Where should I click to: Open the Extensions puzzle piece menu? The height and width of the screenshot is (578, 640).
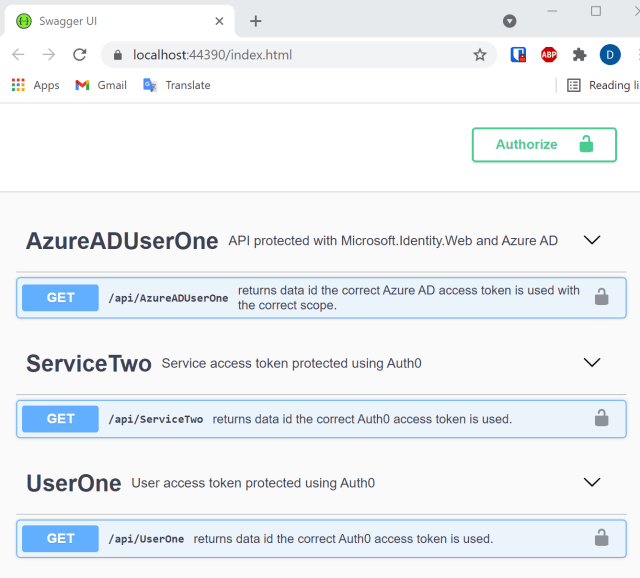[x=579, y=55]
